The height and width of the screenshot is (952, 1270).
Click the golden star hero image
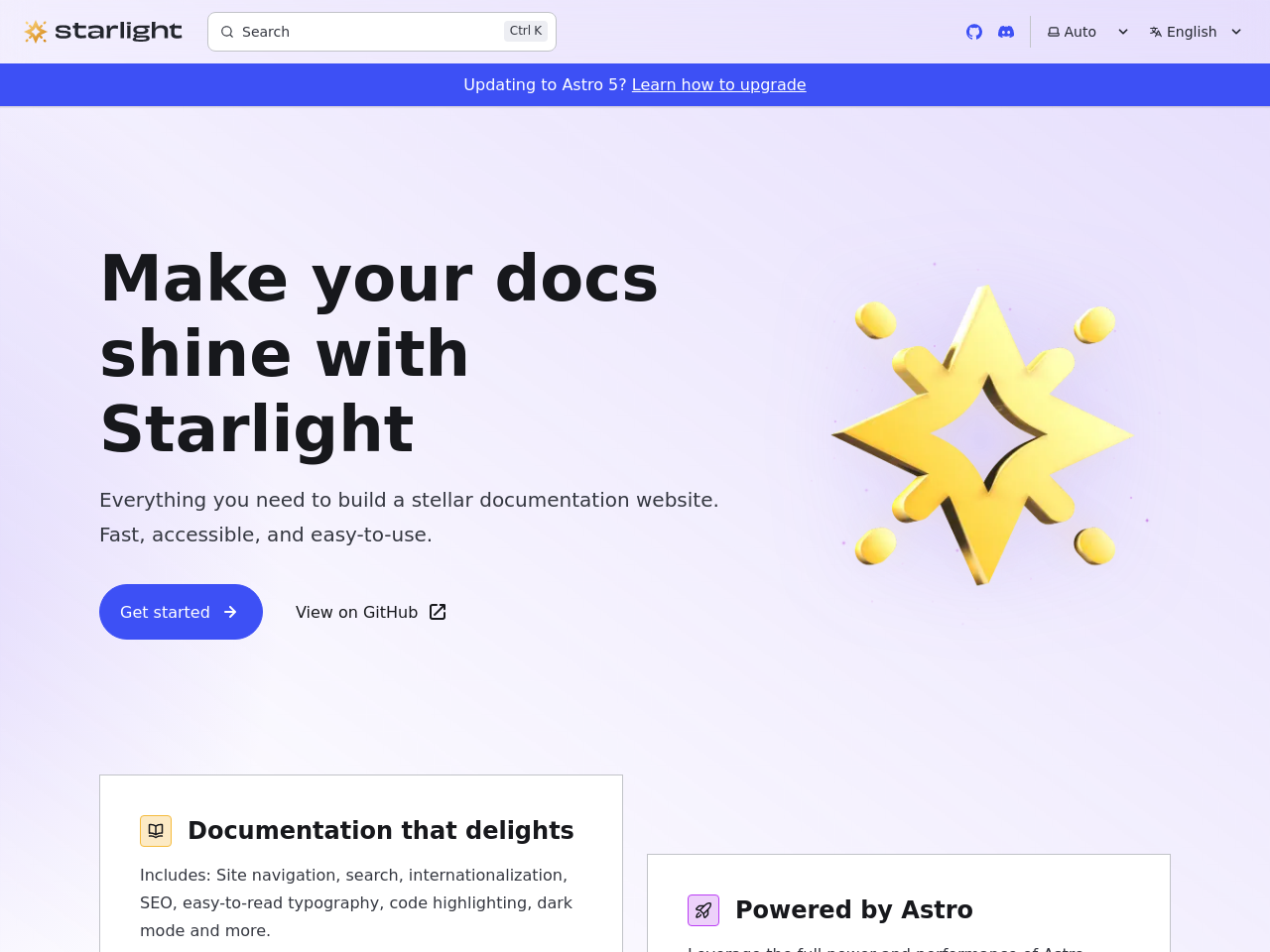pyautogui.click(x=984, y=433)
